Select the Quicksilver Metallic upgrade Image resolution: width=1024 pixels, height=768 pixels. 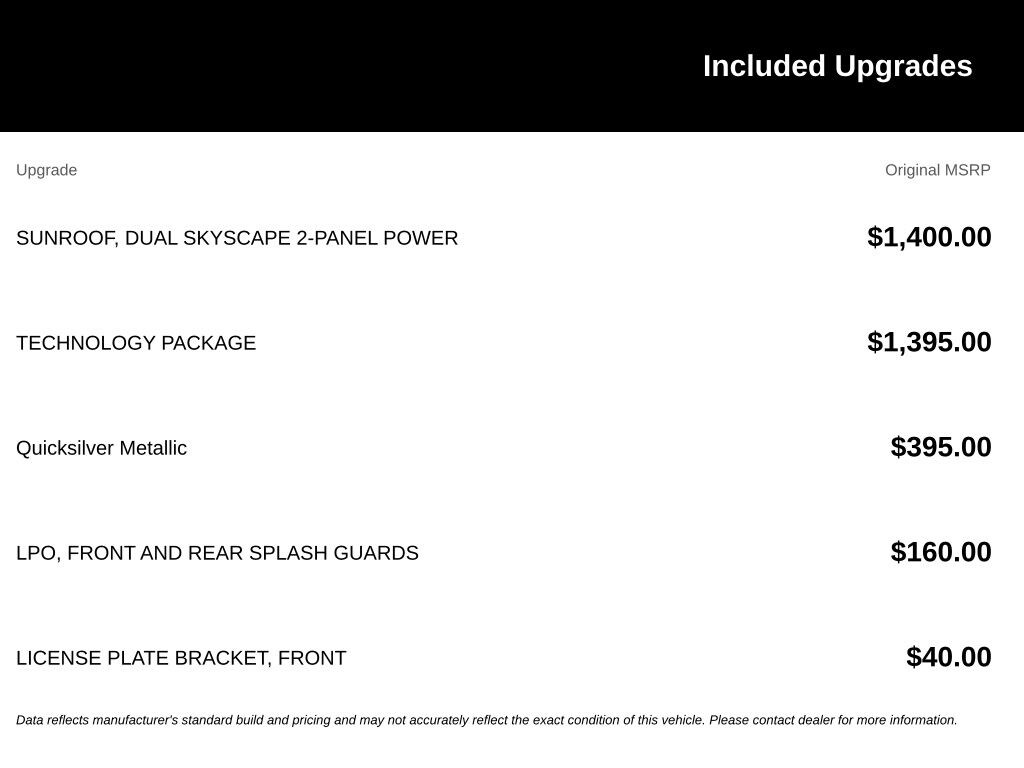click(101, 448)
